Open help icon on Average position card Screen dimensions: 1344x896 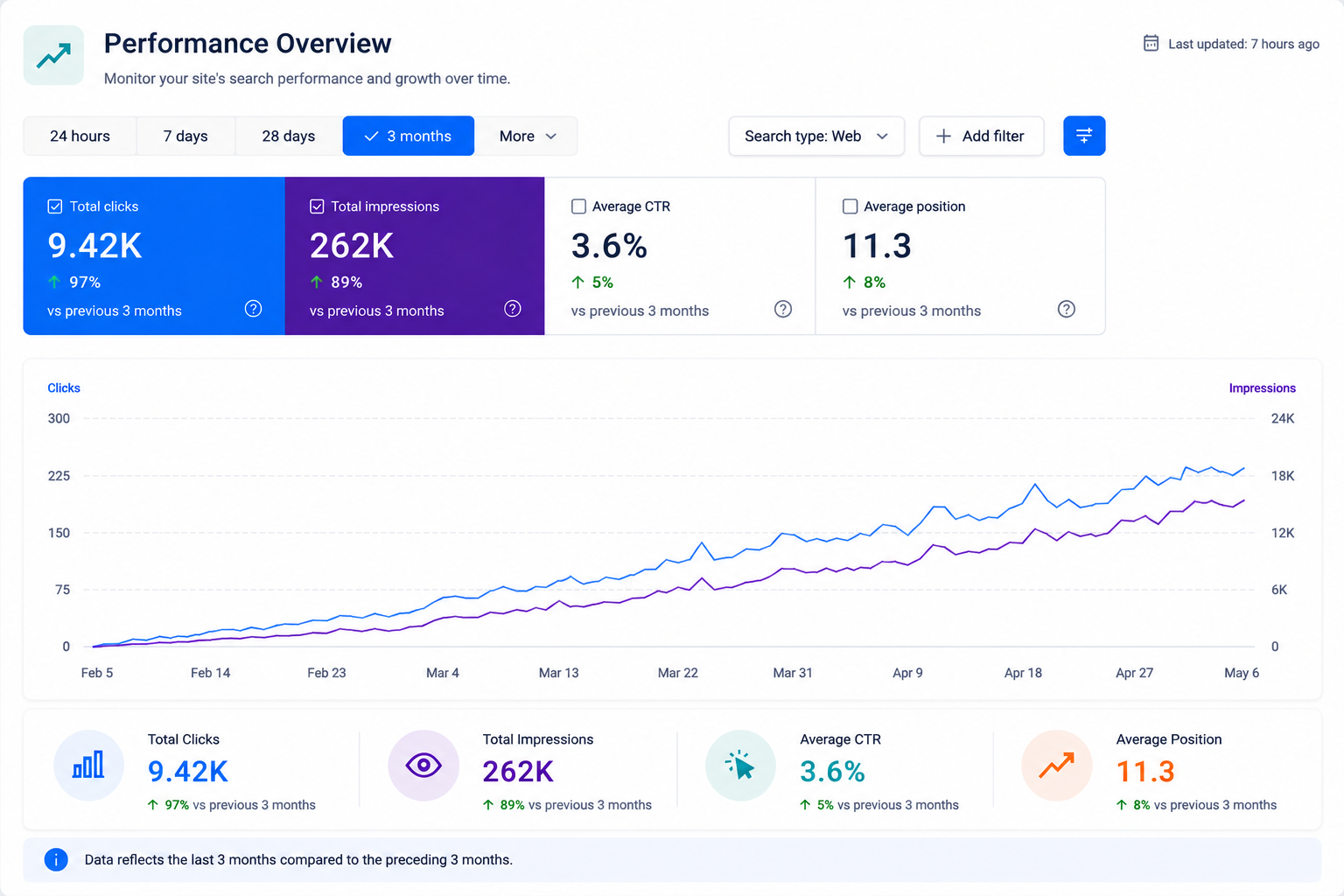(x=1066, y=309)
